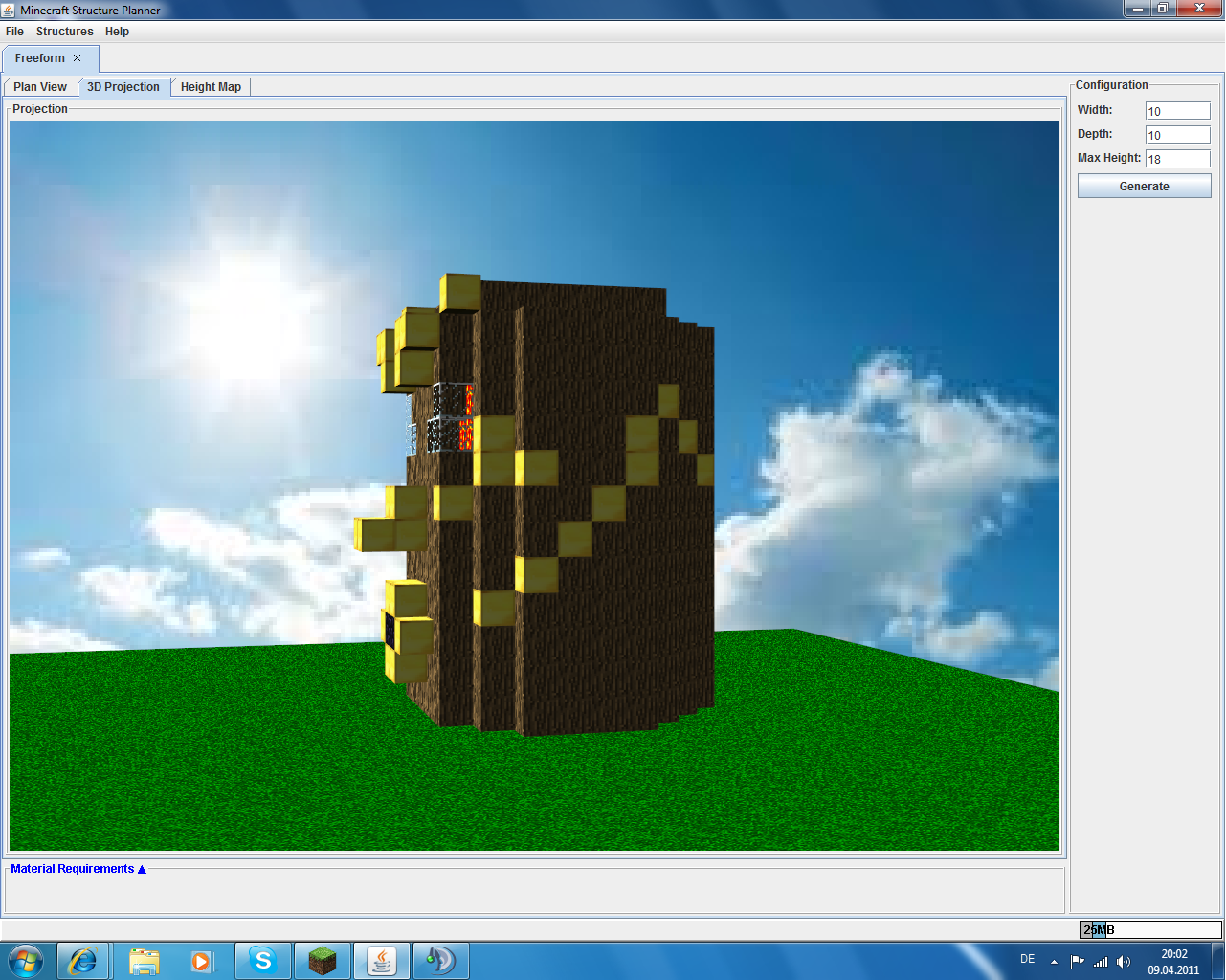1226x980 pixels.
Task: Click the 25MB memory usage bar
Action: point(1150,929)
